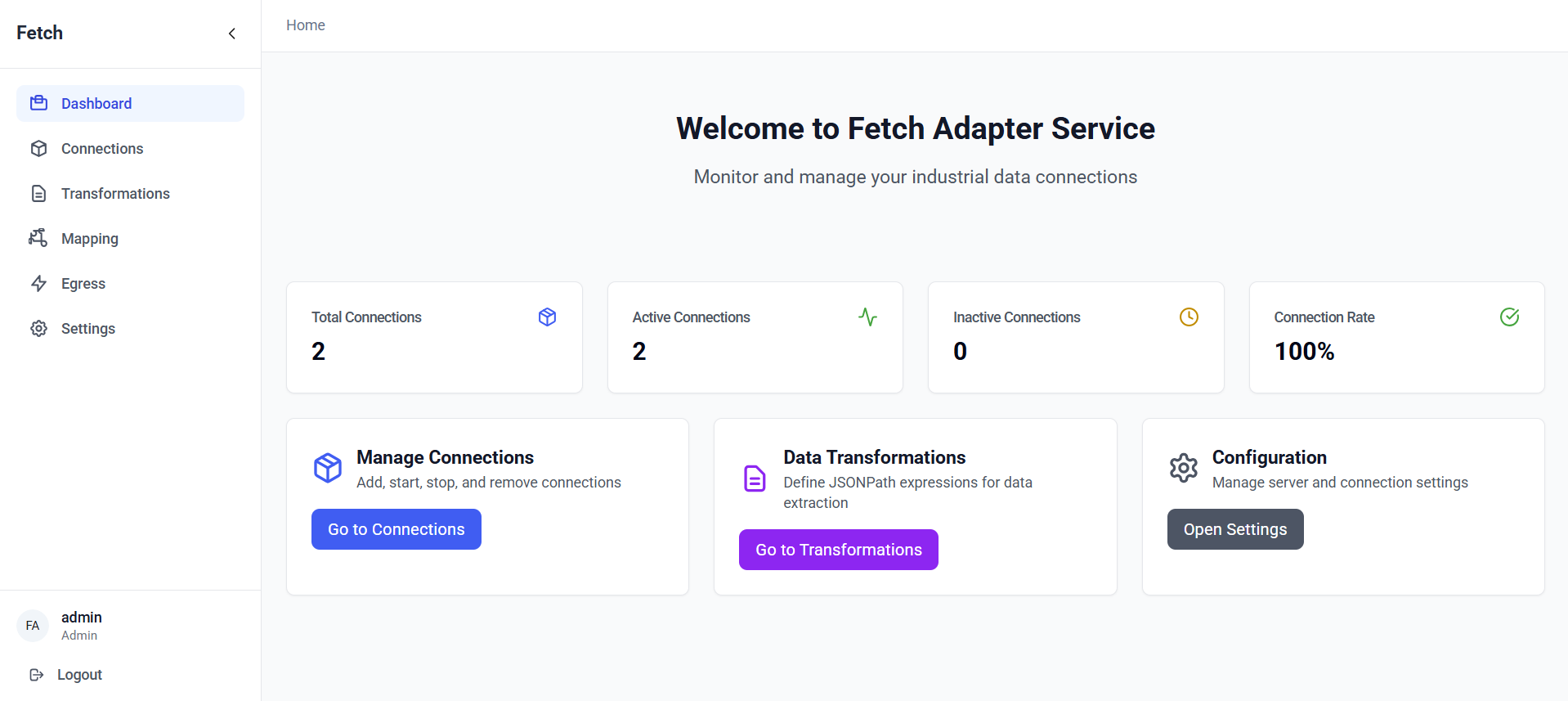Click the Configuration gear icon on card
Screen dimensions: 1568x701
point(1183,468)
